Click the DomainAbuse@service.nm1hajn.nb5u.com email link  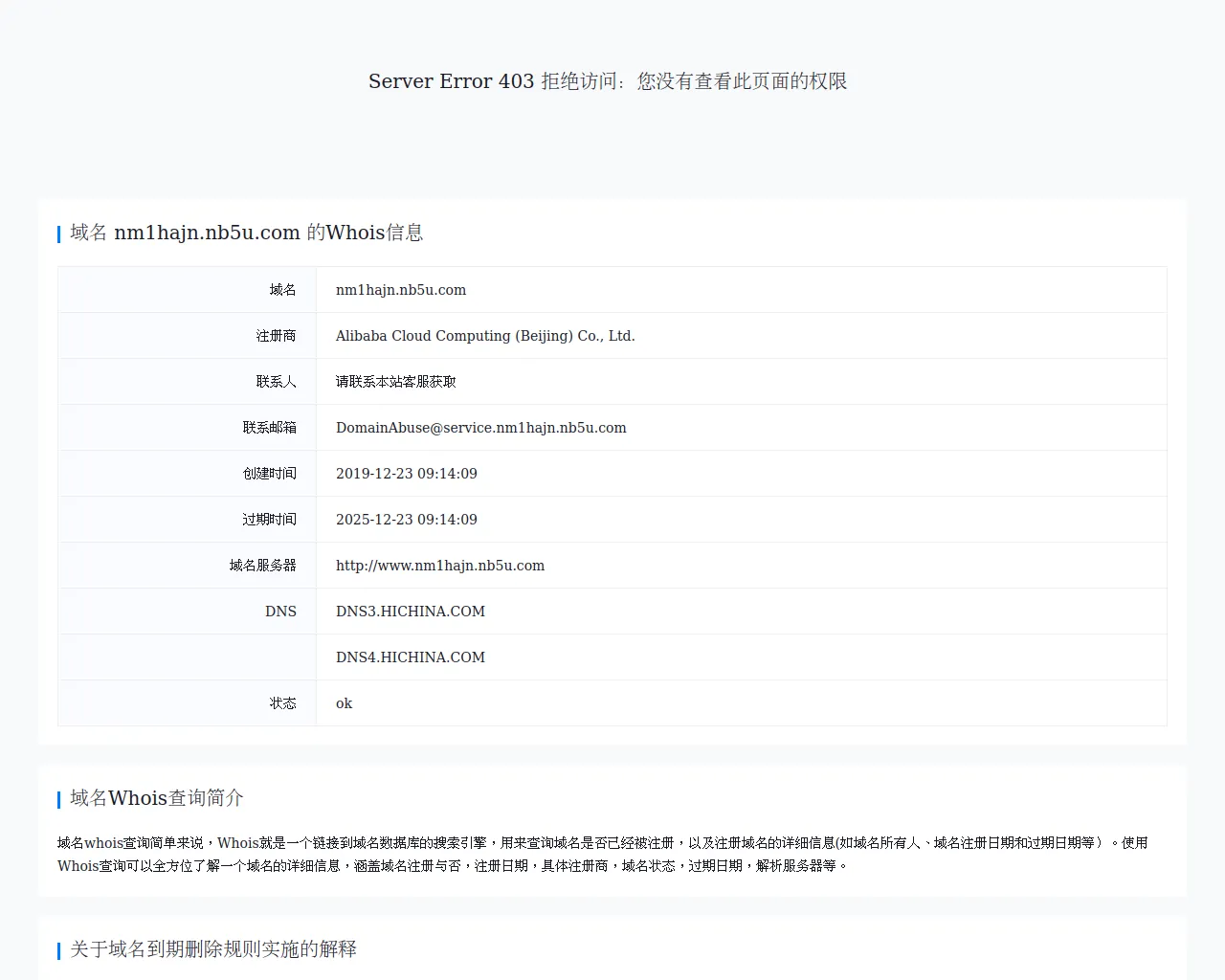click(480, 428)
